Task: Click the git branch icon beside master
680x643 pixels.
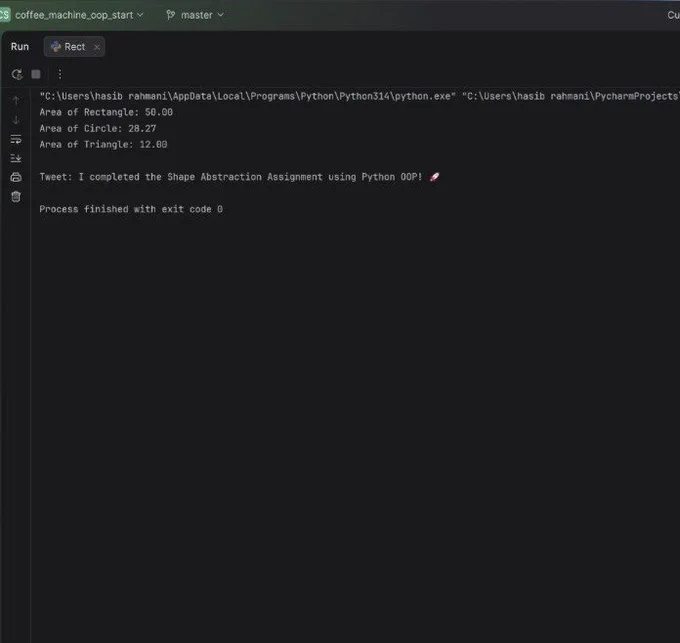Action: coord(170,15)
